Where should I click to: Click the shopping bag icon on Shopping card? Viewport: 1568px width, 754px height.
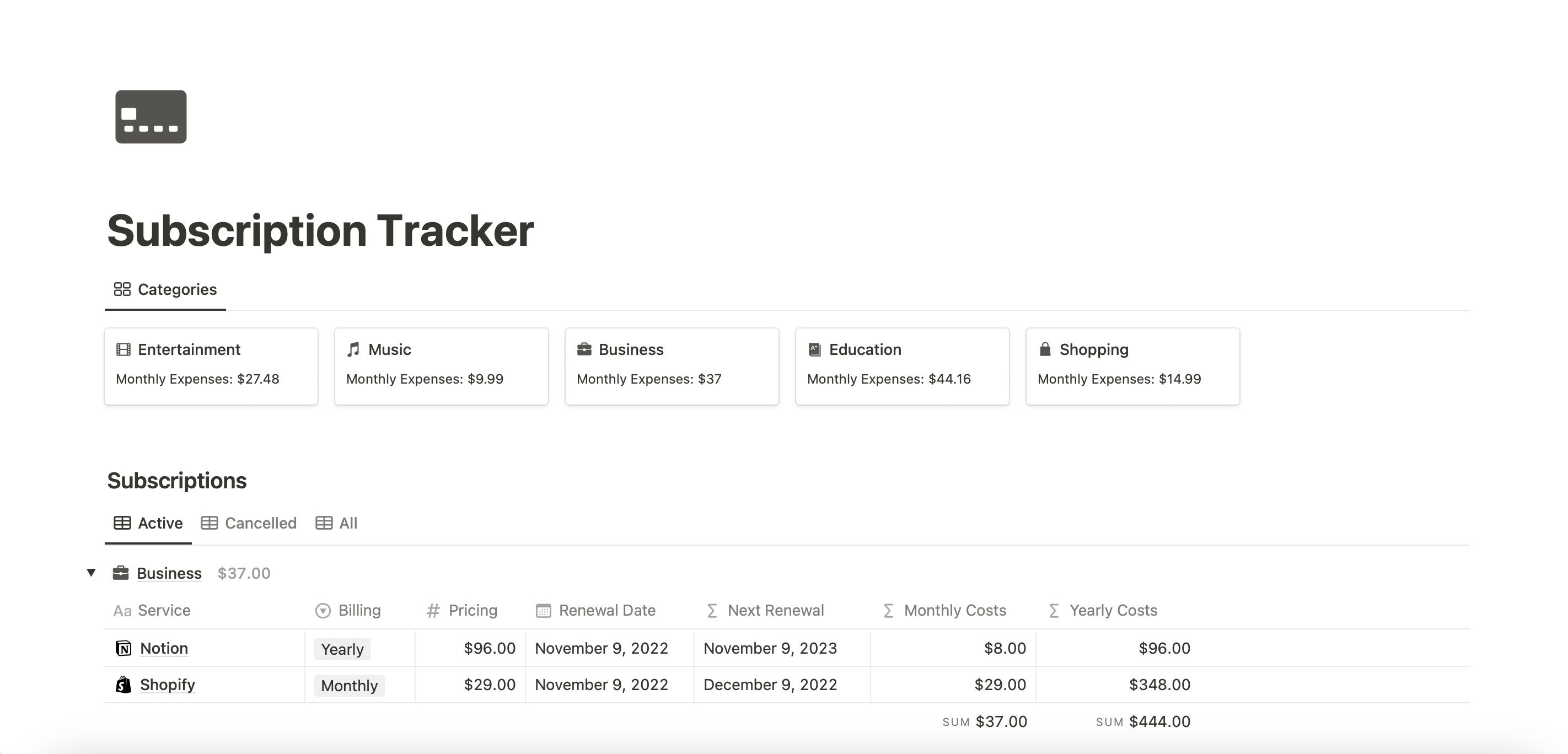click(x=1045, y=349)
